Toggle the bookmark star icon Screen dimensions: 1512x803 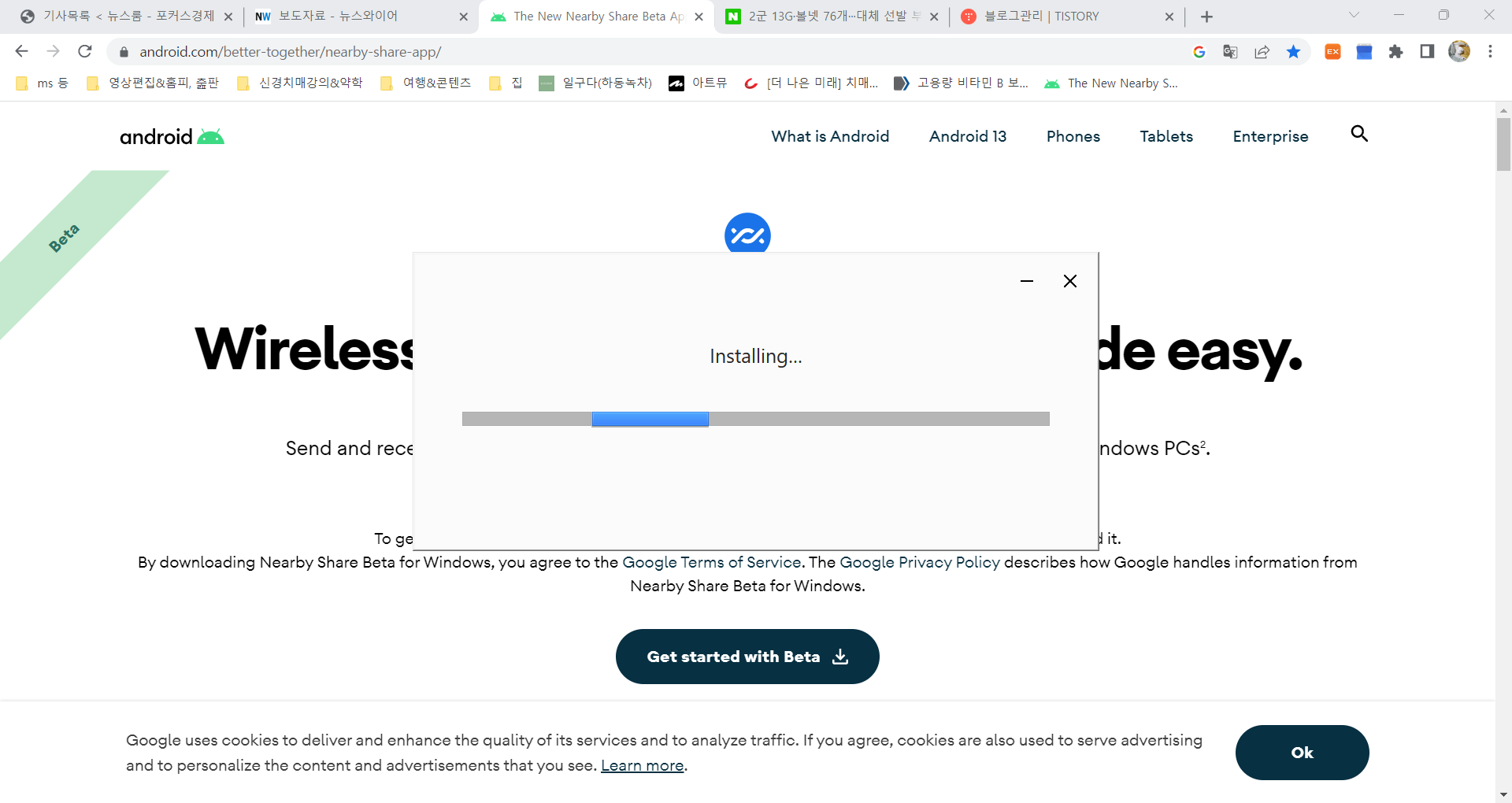(1293, 52)
